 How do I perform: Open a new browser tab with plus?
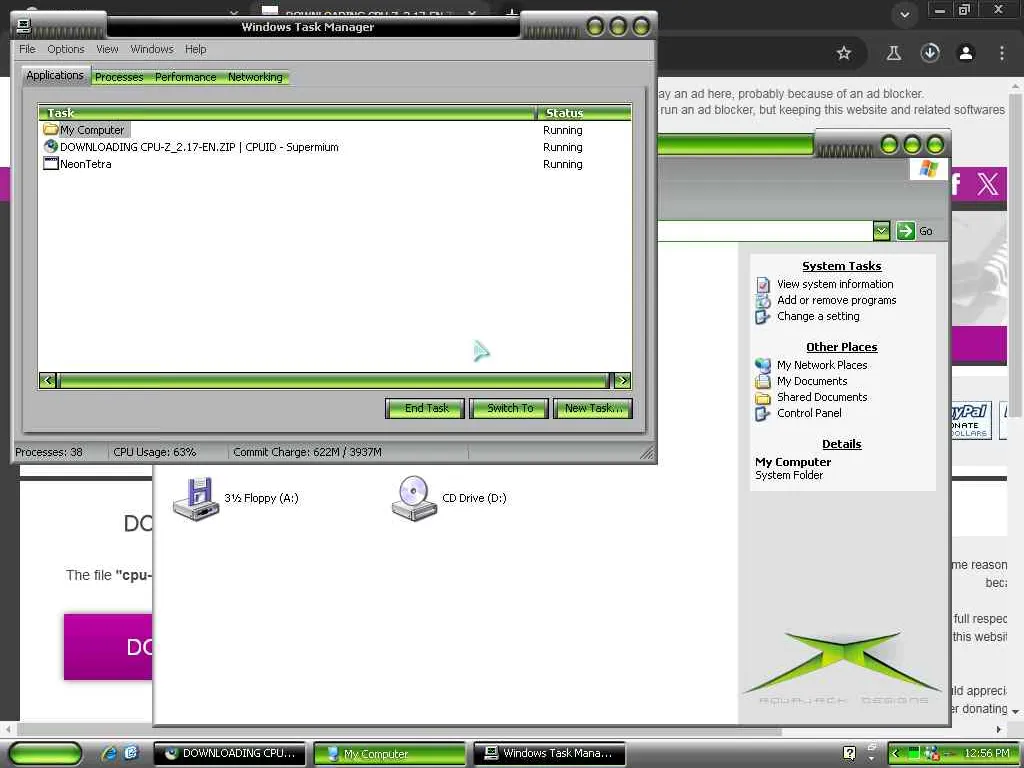point(512,13)
